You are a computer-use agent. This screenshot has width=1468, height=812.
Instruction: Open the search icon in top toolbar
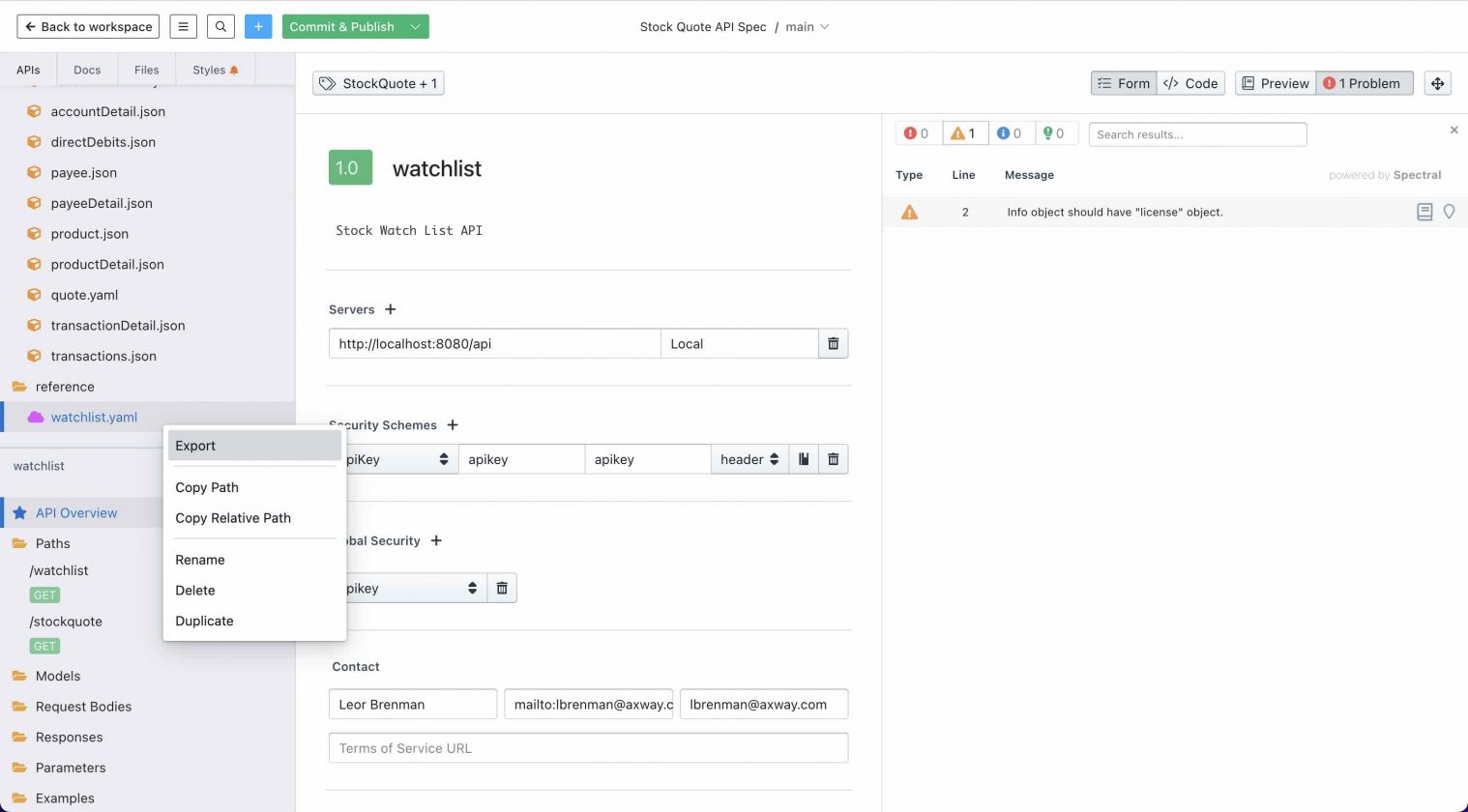(x=220, y=26)
